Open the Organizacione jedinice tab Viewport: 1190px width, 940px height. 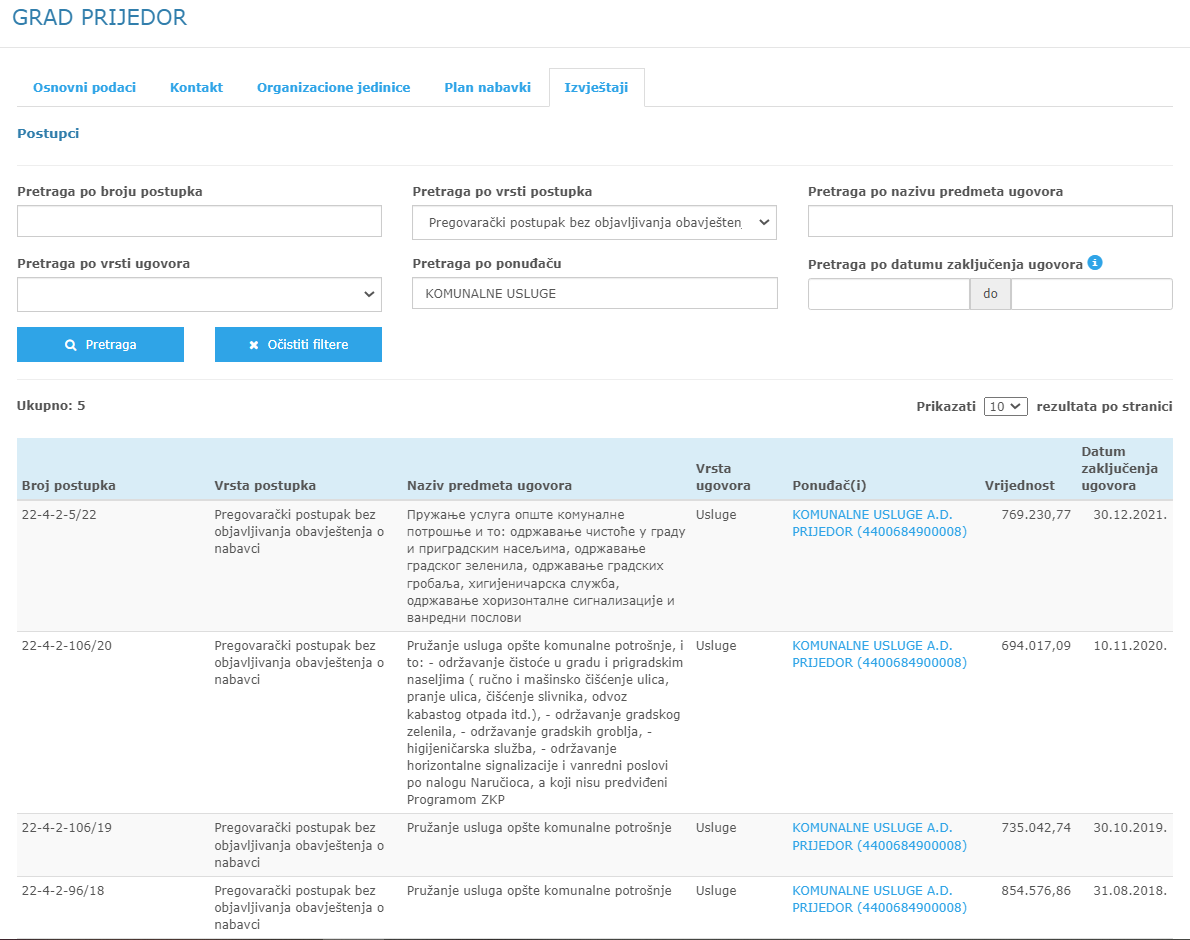[x=333, y=87]
